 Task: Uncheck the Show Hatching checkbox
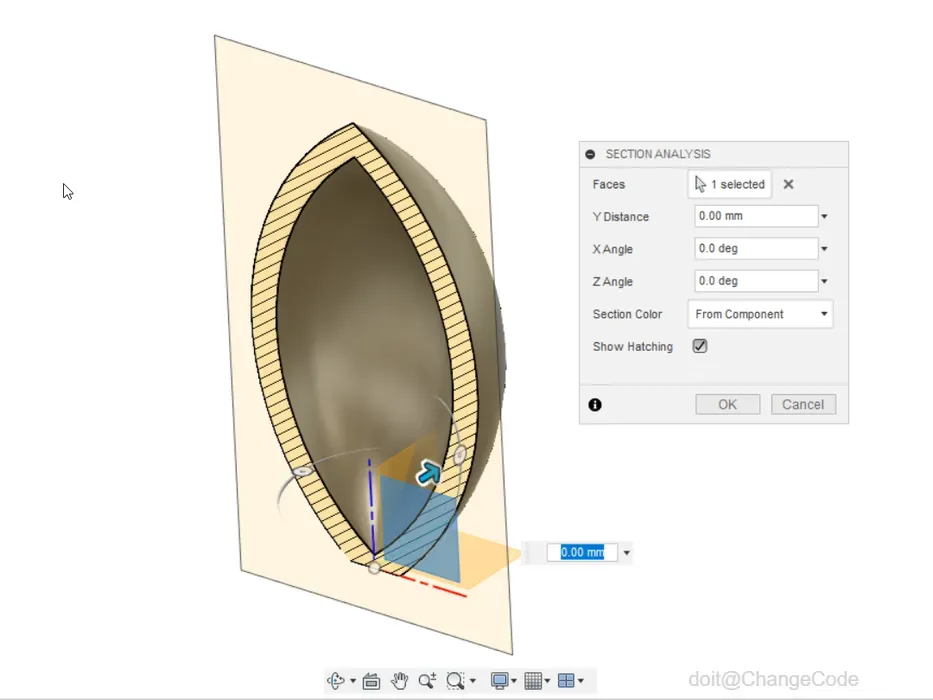(x=700, y=346)
